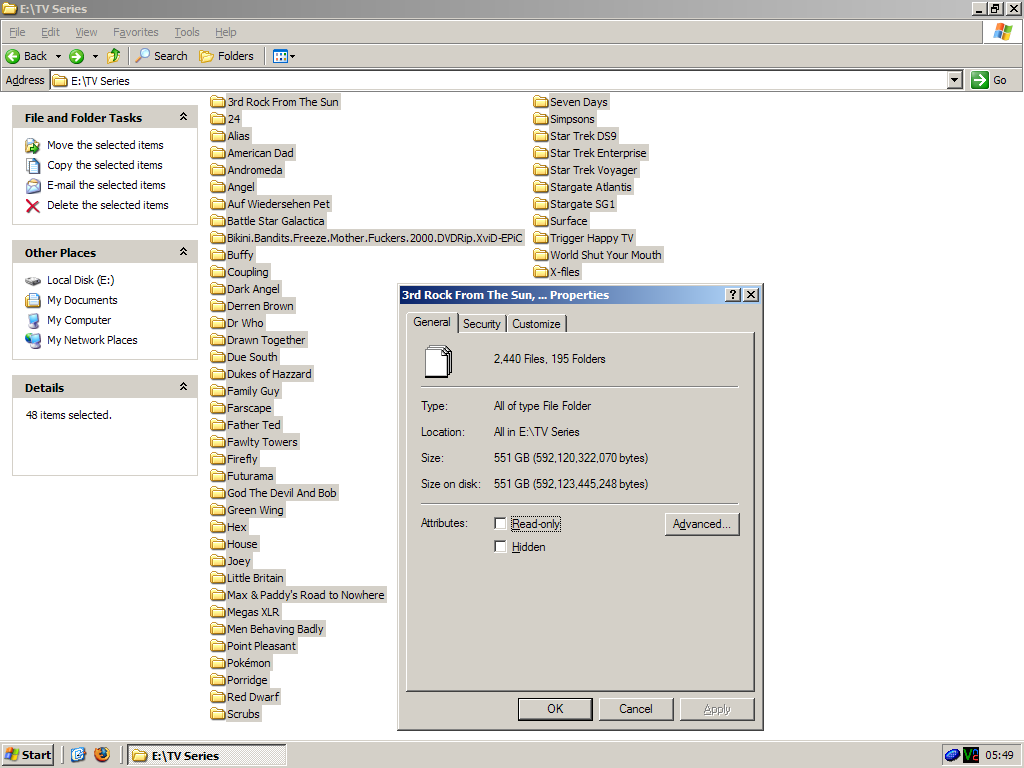Click OK in Properties dialog
Image resolution: width=1024 pixels, height=768 pixels.
point(555,709)
